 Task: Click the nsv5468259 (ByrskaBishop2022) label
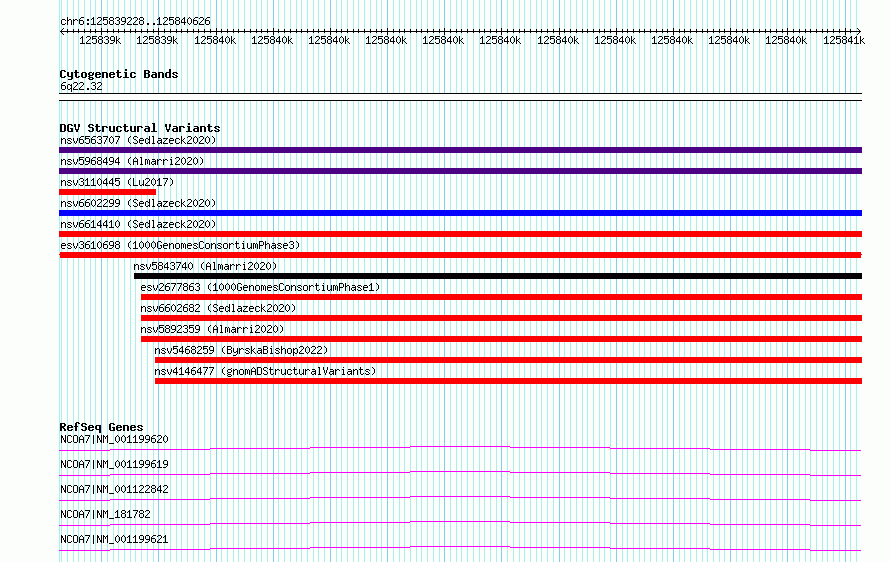(241, 350)
